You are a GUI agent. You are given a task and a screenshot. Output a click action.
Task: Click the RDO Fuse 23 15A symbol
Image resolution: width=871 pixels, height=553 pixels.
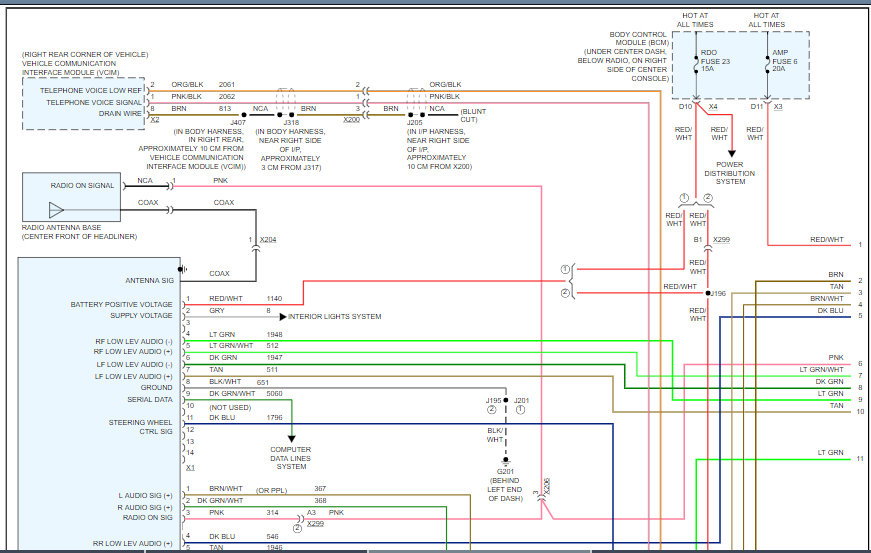(697, 64)
